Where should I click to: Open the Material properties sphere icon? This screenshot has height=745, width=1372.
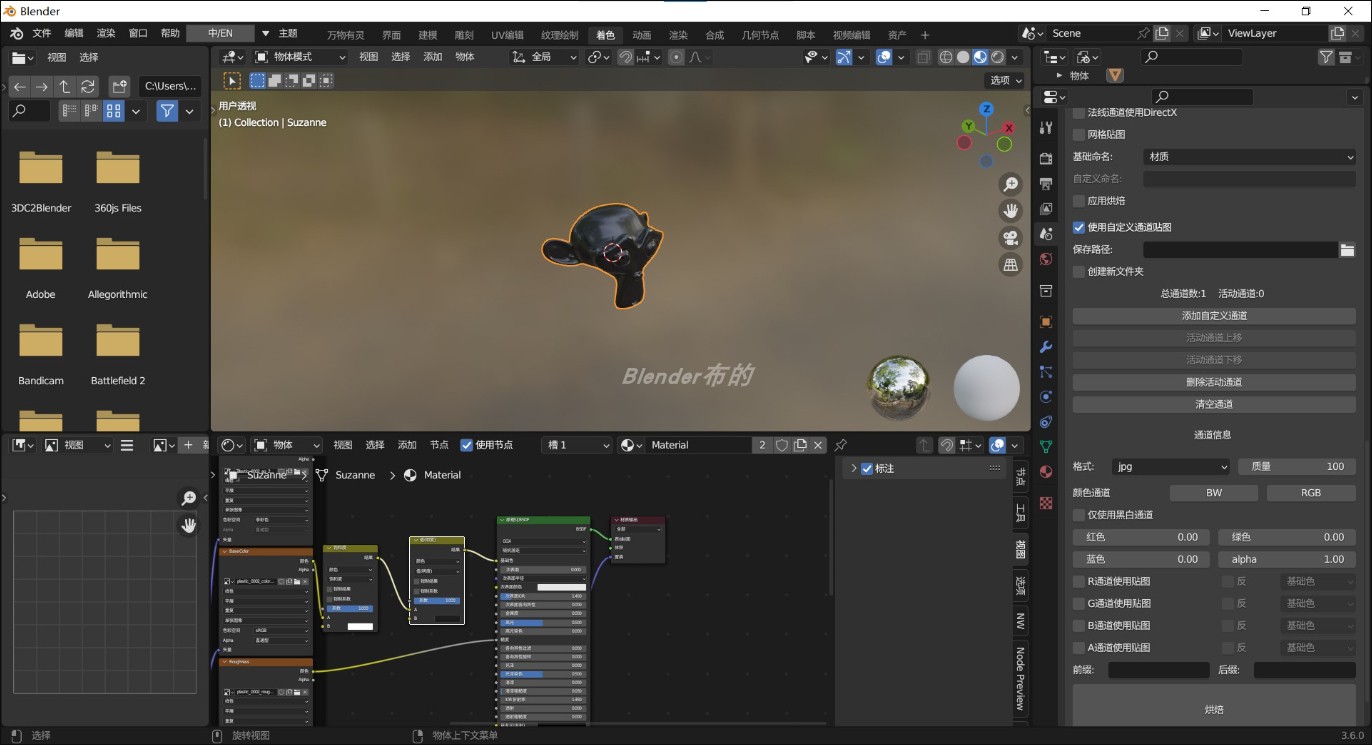click(x=1046, y=472)
